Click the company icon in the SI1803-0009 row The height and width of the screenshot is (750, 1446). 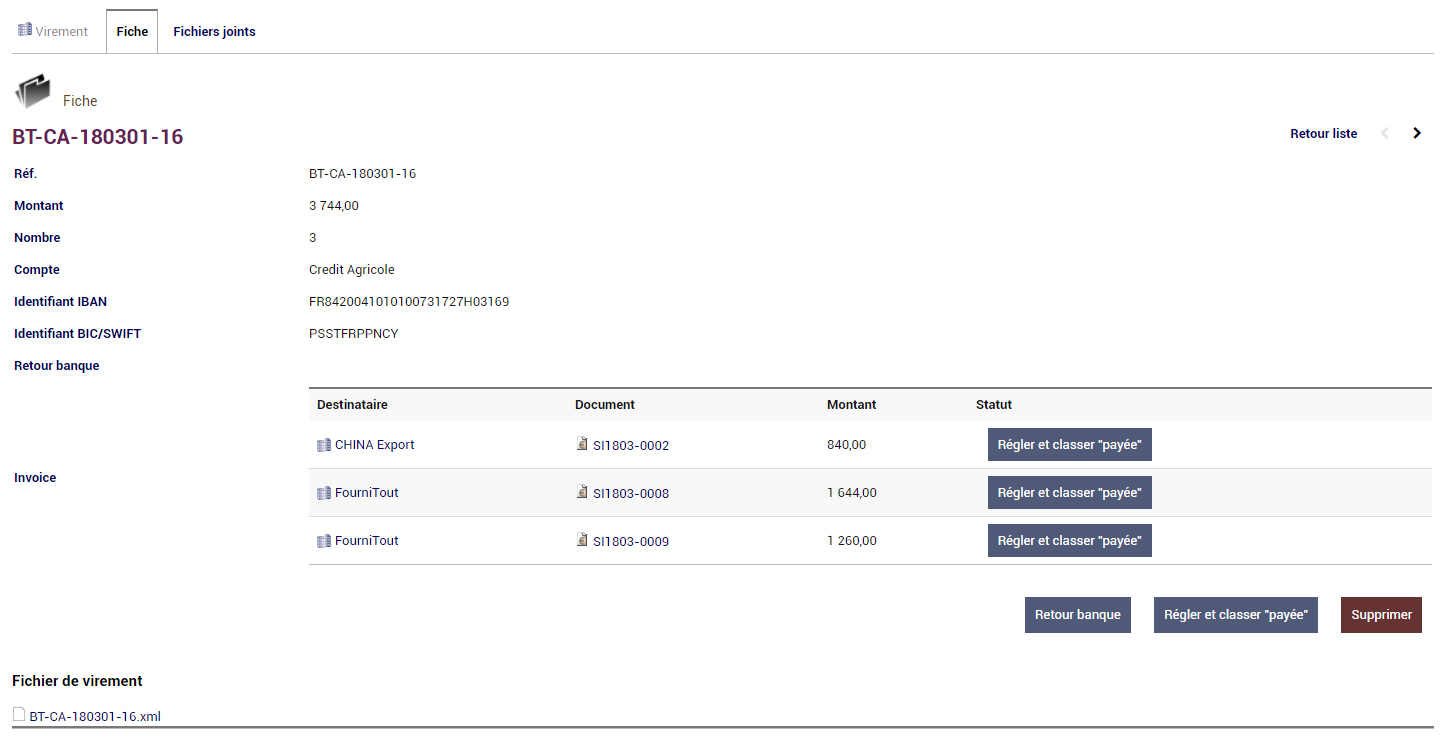coord(323,541)
